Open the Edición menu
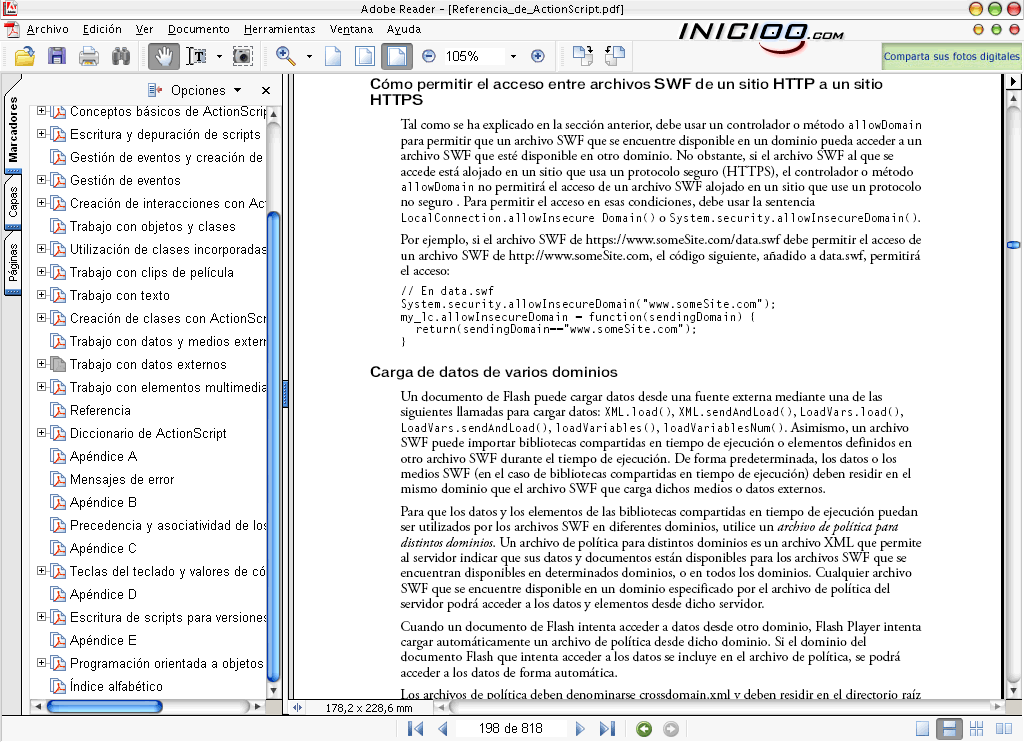The height and width of the screenshot is (743, 1024). (x=102, y=29)
